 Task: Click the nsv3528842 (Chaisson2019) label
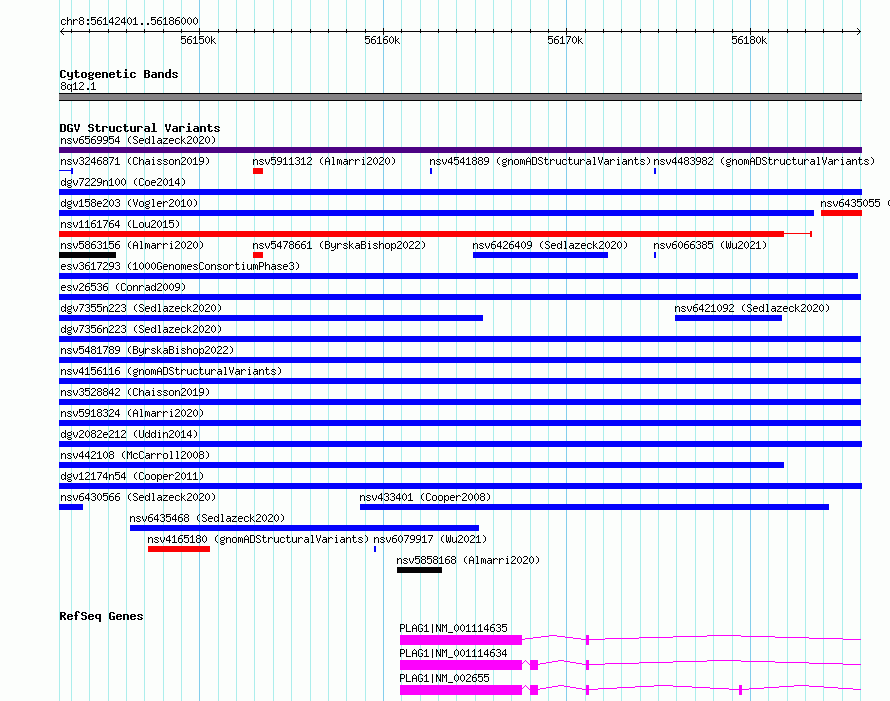(135, 392)
